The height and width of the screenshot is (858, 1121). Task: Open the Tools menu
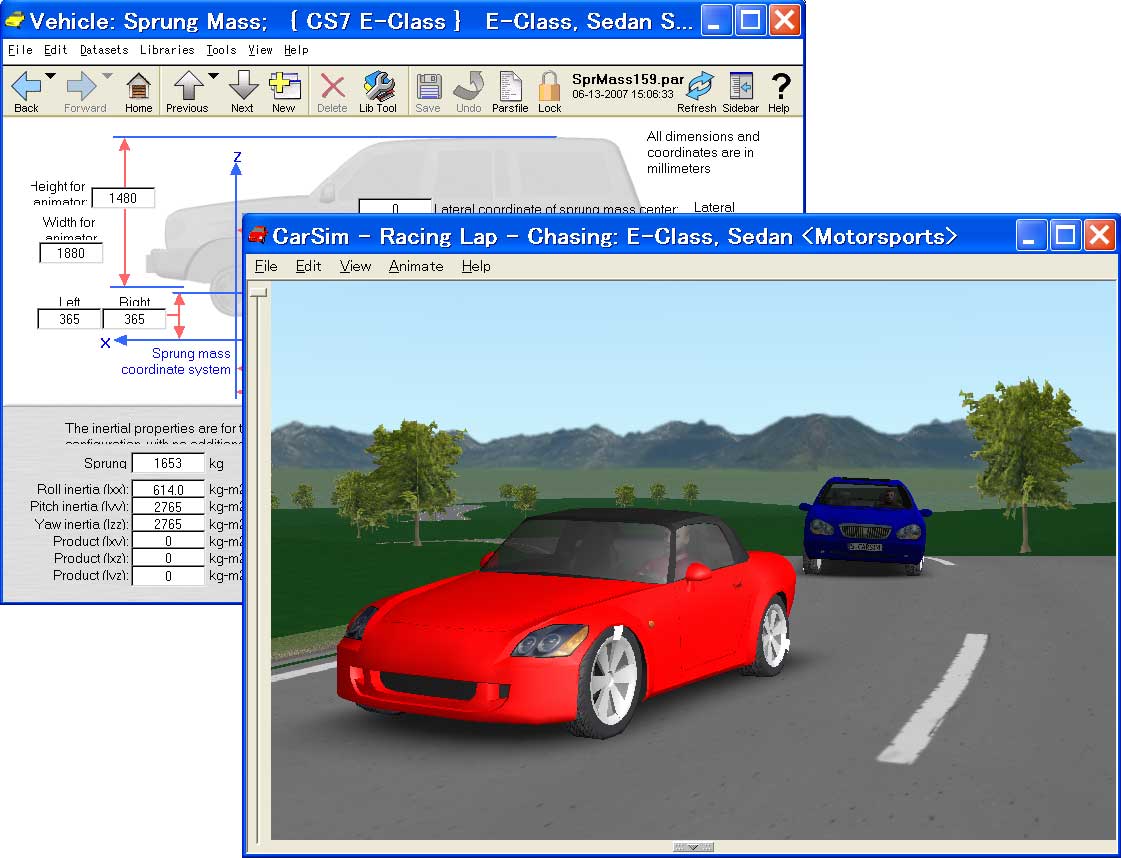(x=221, y=50)
